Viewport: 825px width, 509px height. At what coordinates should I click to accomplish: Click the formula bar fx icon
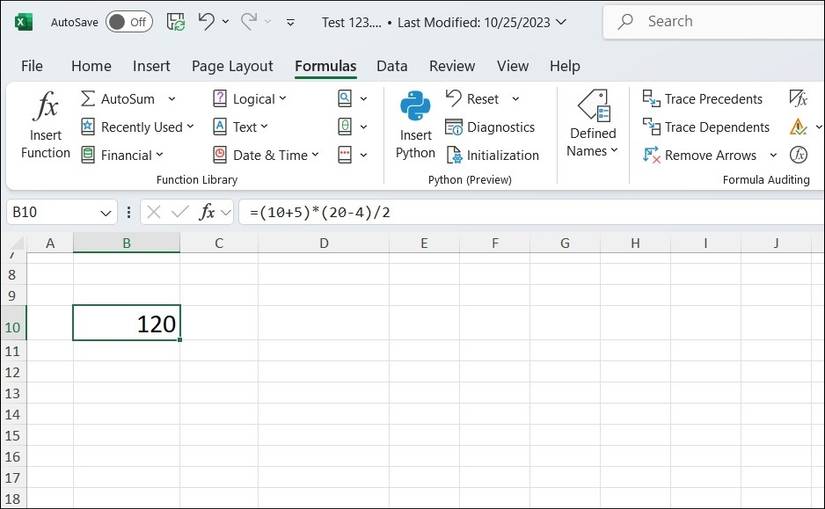click(207, 212)
